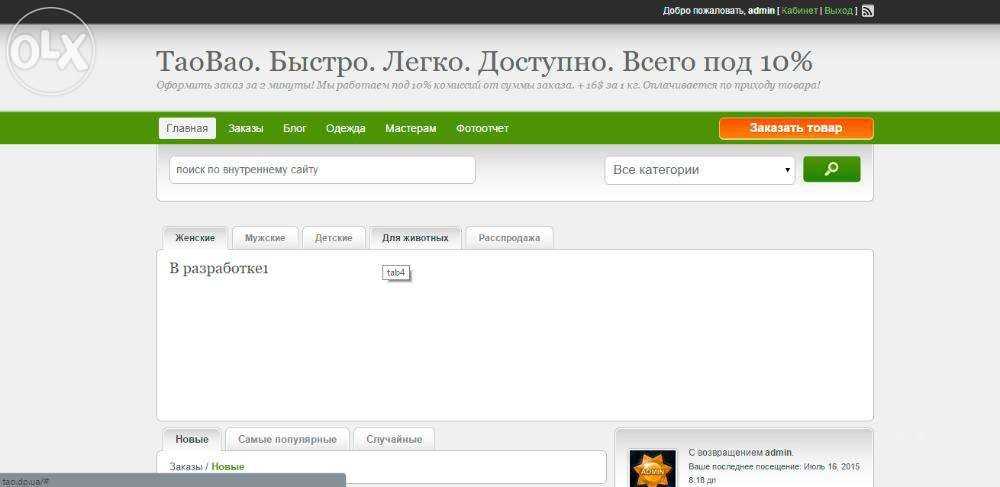
Task: Switch to the Мужские tab
Action: click(x=265, y=238)
